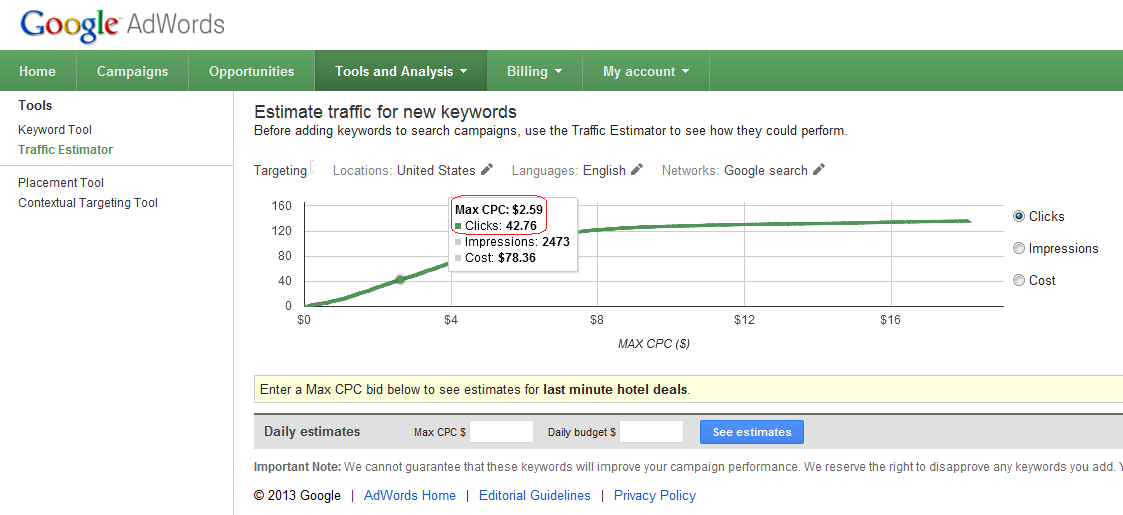
Task: Open the Privacy Policy footer link
Action: (655, 496)
